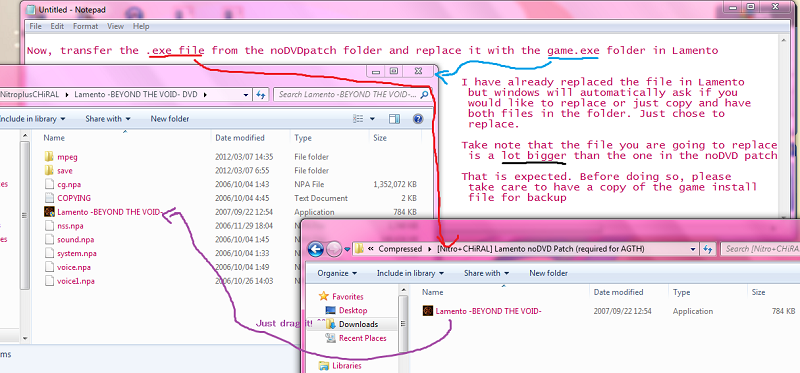The image size is (800, 373).
Task: Open Recent Places in navigation pane
Action: [362, 338]
